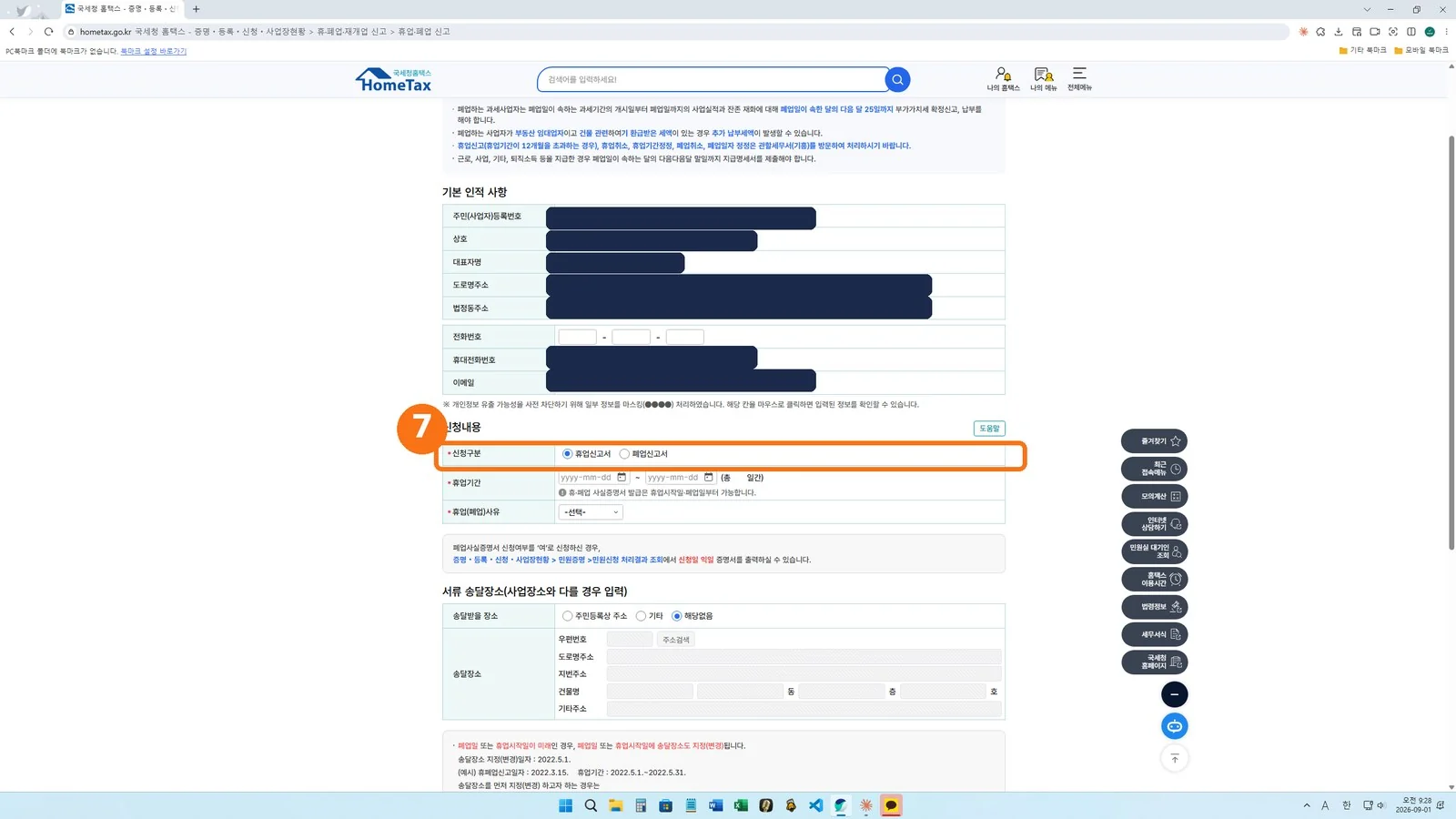
Task: Click the blue search magnifier button
Action: pyautogui.click(x=897, y=80)
